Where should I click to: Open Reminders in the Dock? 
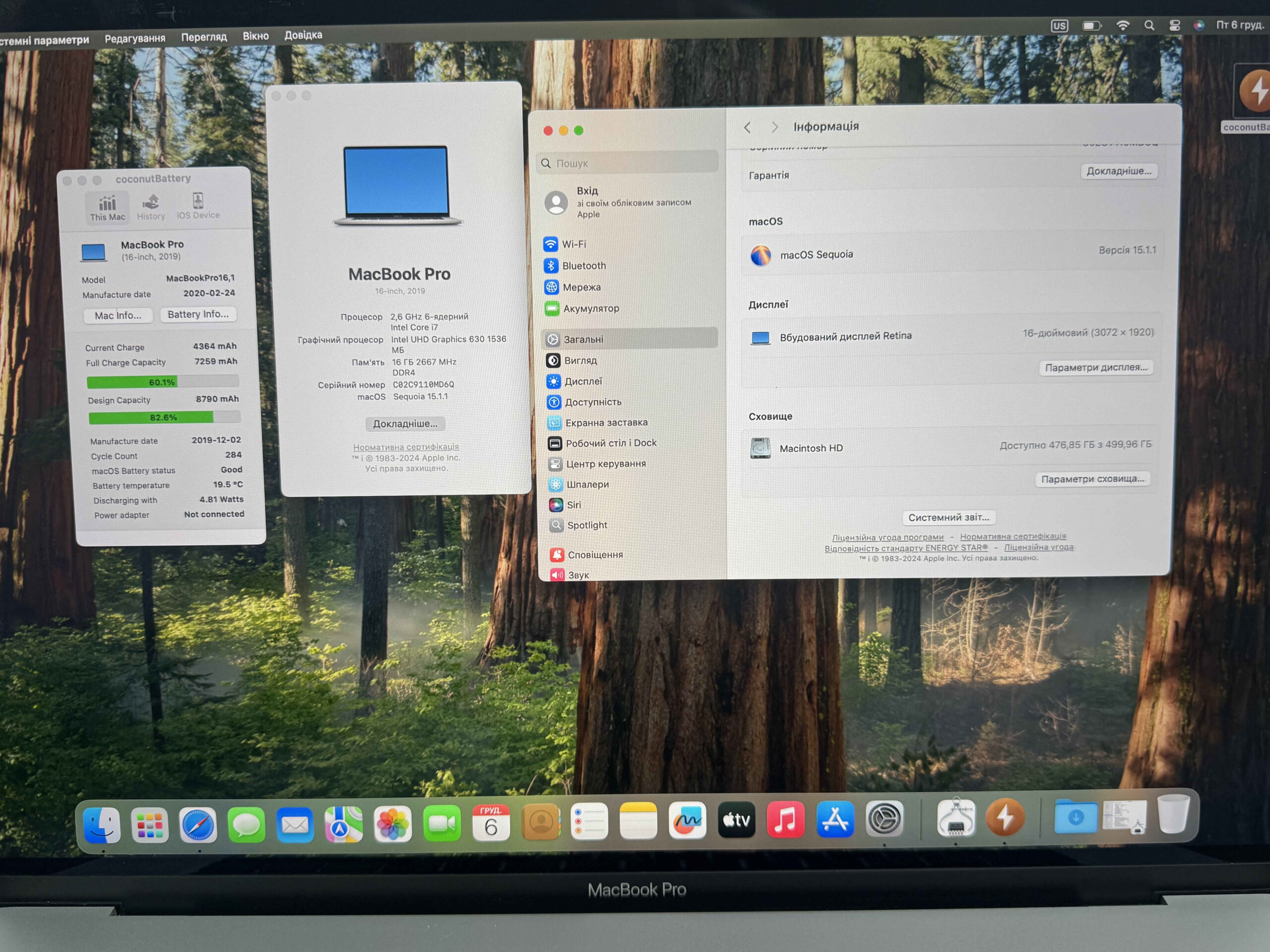(x=589, y=821)
